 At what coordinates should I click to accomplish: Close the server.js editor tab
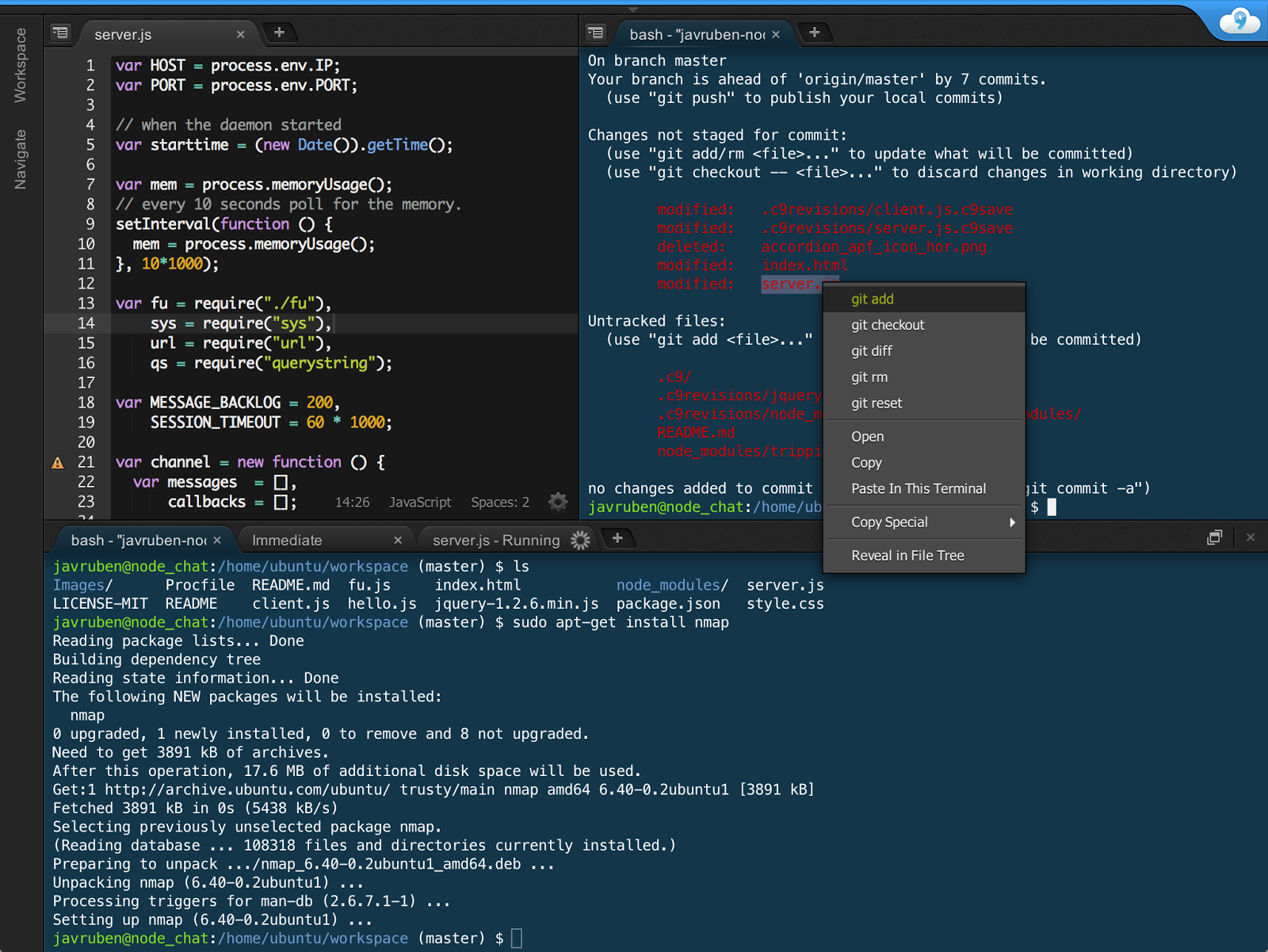pos(240,35)
